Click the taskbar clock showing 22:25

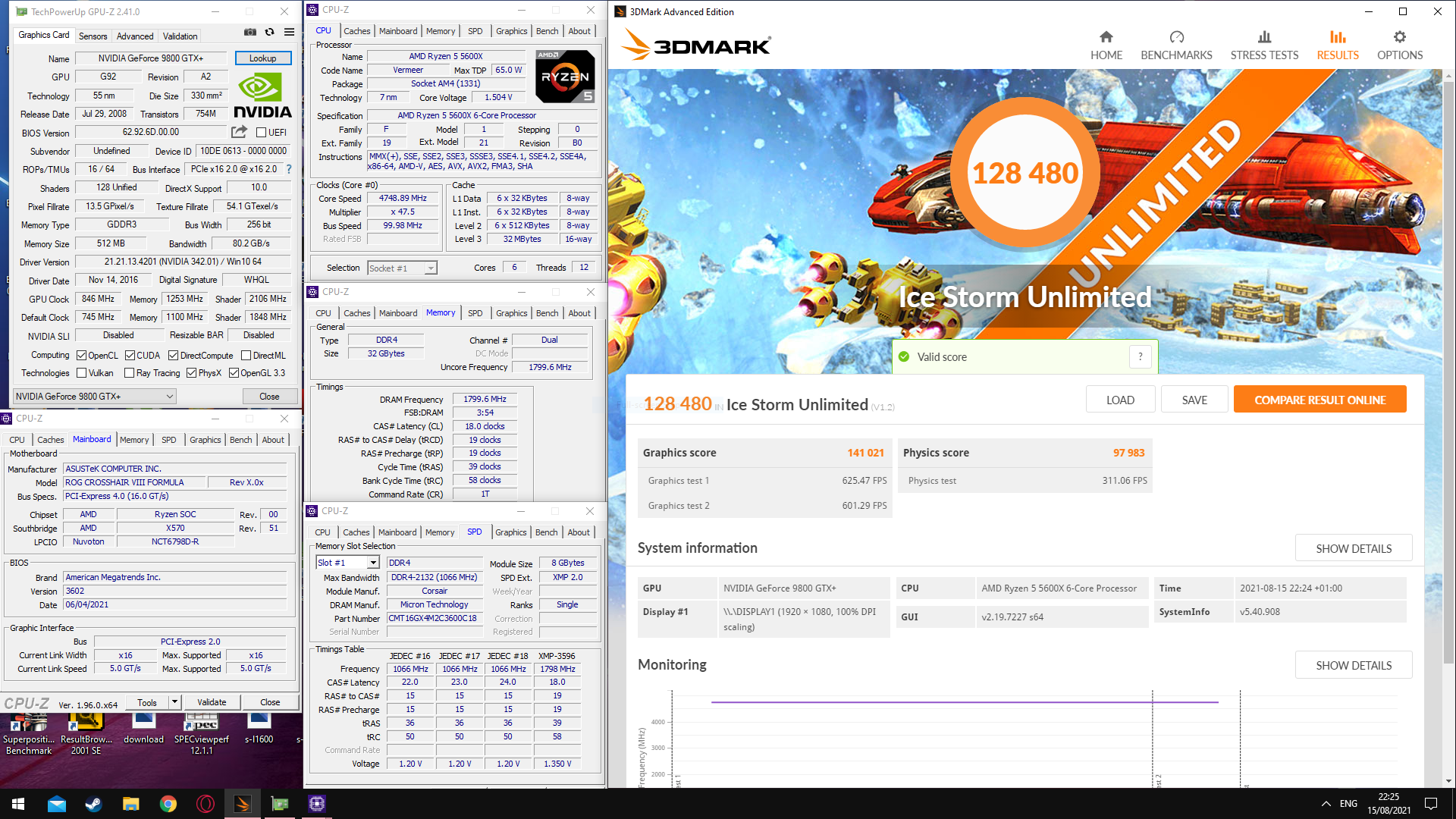(x=1389, y=804)
